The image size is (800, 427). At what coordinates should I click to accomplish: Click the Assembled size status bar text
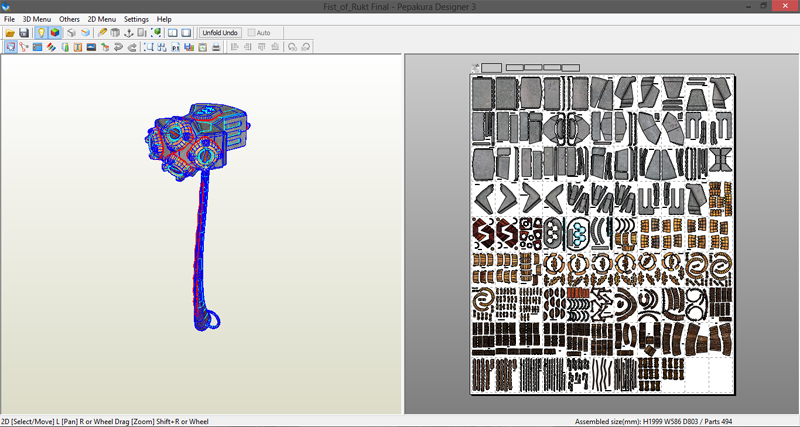654,421
